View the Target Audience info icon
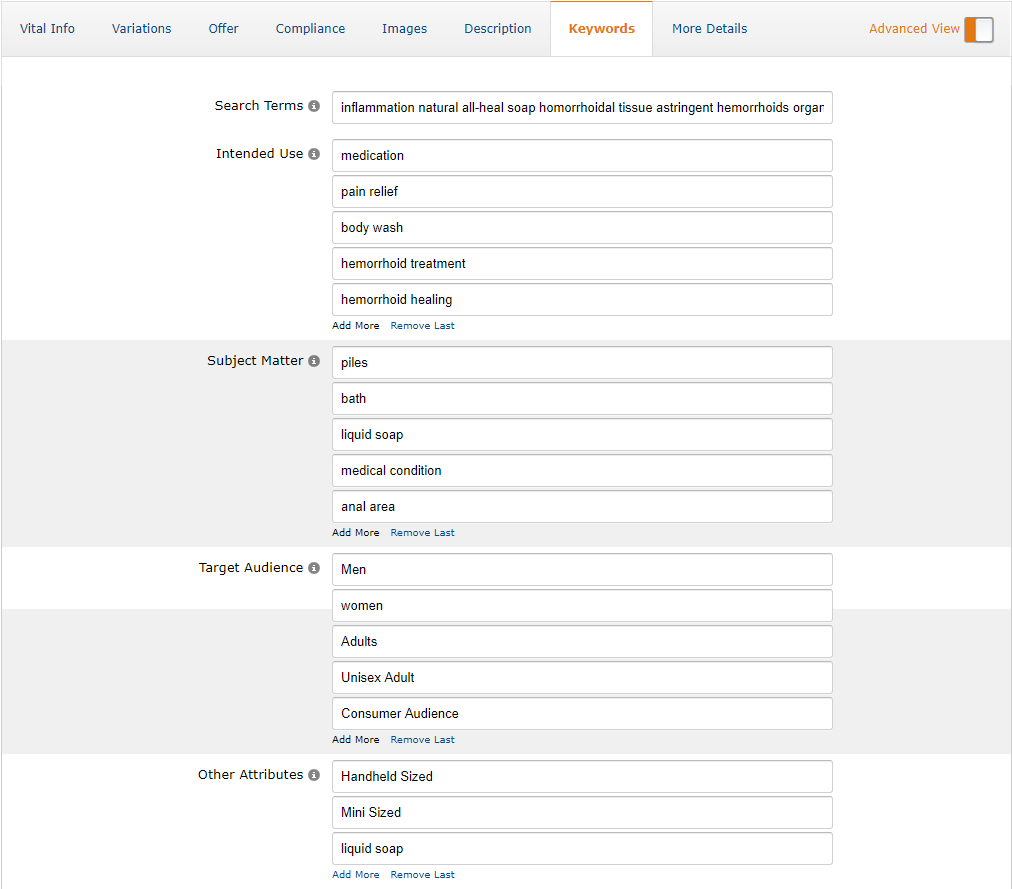 click(314, 567)
